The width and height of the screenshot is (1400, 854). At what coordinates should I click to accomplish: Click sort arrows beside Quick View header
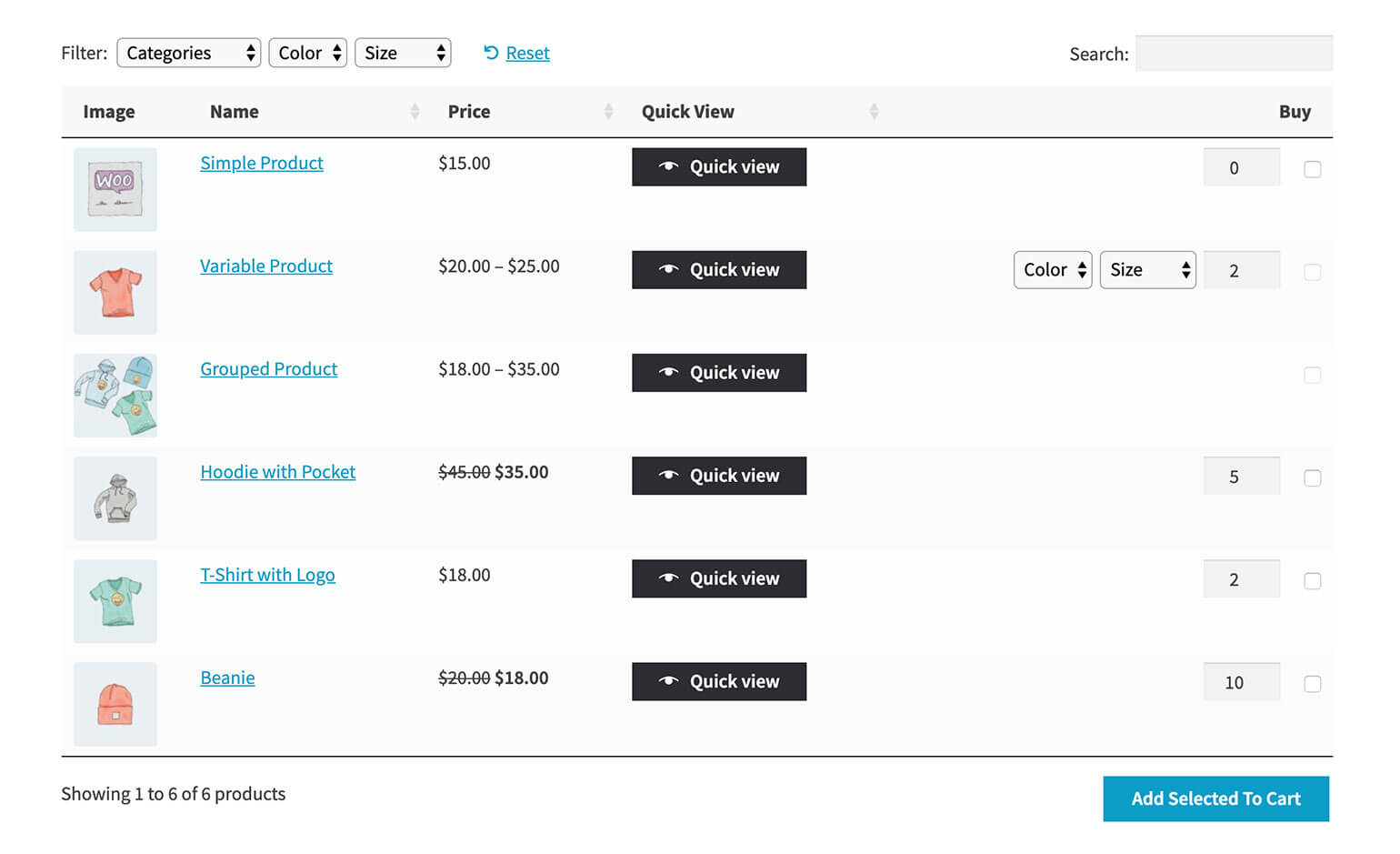pyautogui.click(x=874, y=112)
